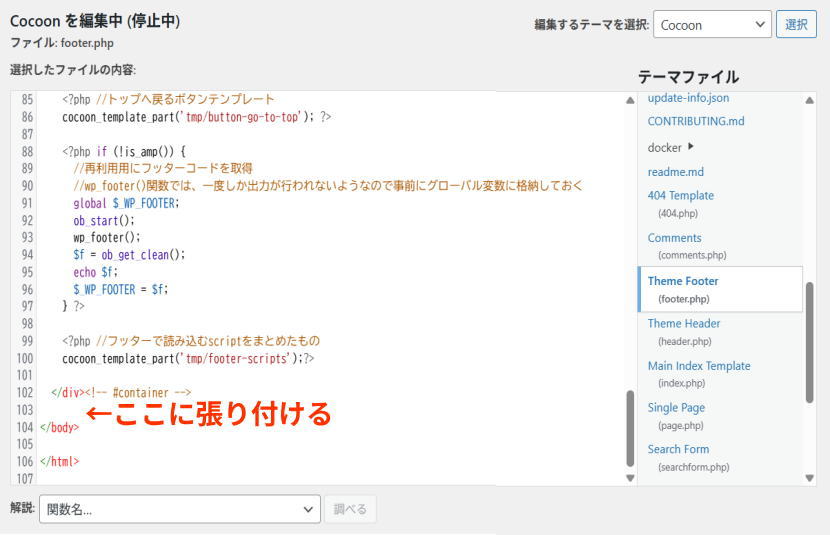
Task: Open readme.md file link
Action: 675,172
